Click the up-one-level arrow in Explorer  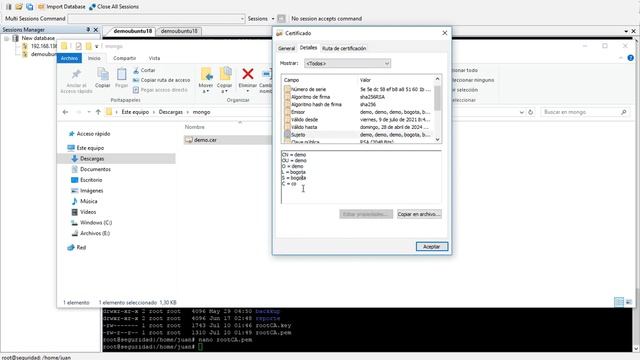tap(98, 112)
